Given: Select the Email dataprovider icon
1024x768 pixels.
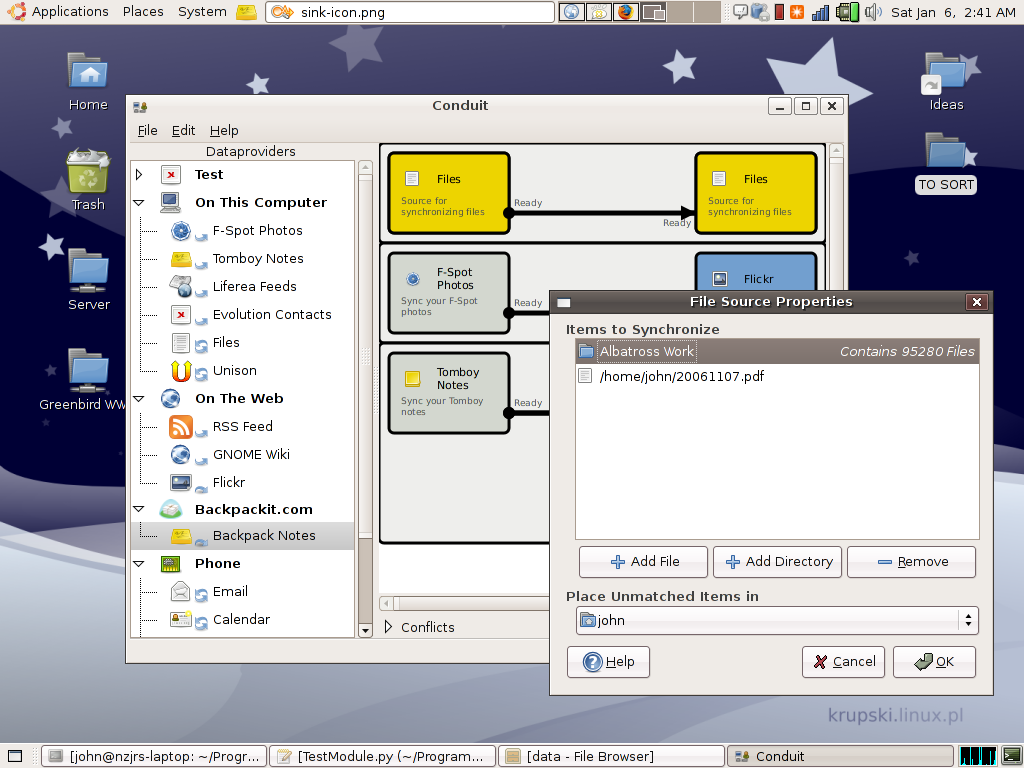Looking at the screenshot, I should tap(181, 592).
